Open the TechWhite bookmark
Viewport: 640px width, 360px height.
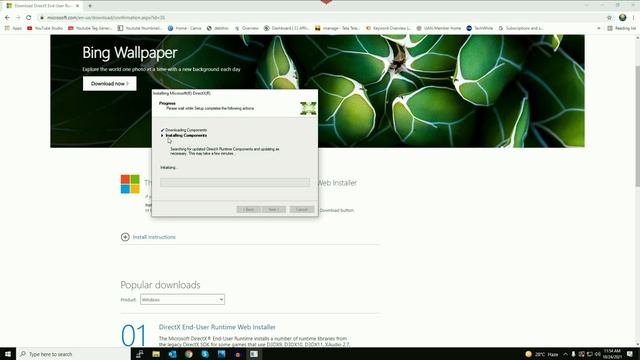coord(480,28)
